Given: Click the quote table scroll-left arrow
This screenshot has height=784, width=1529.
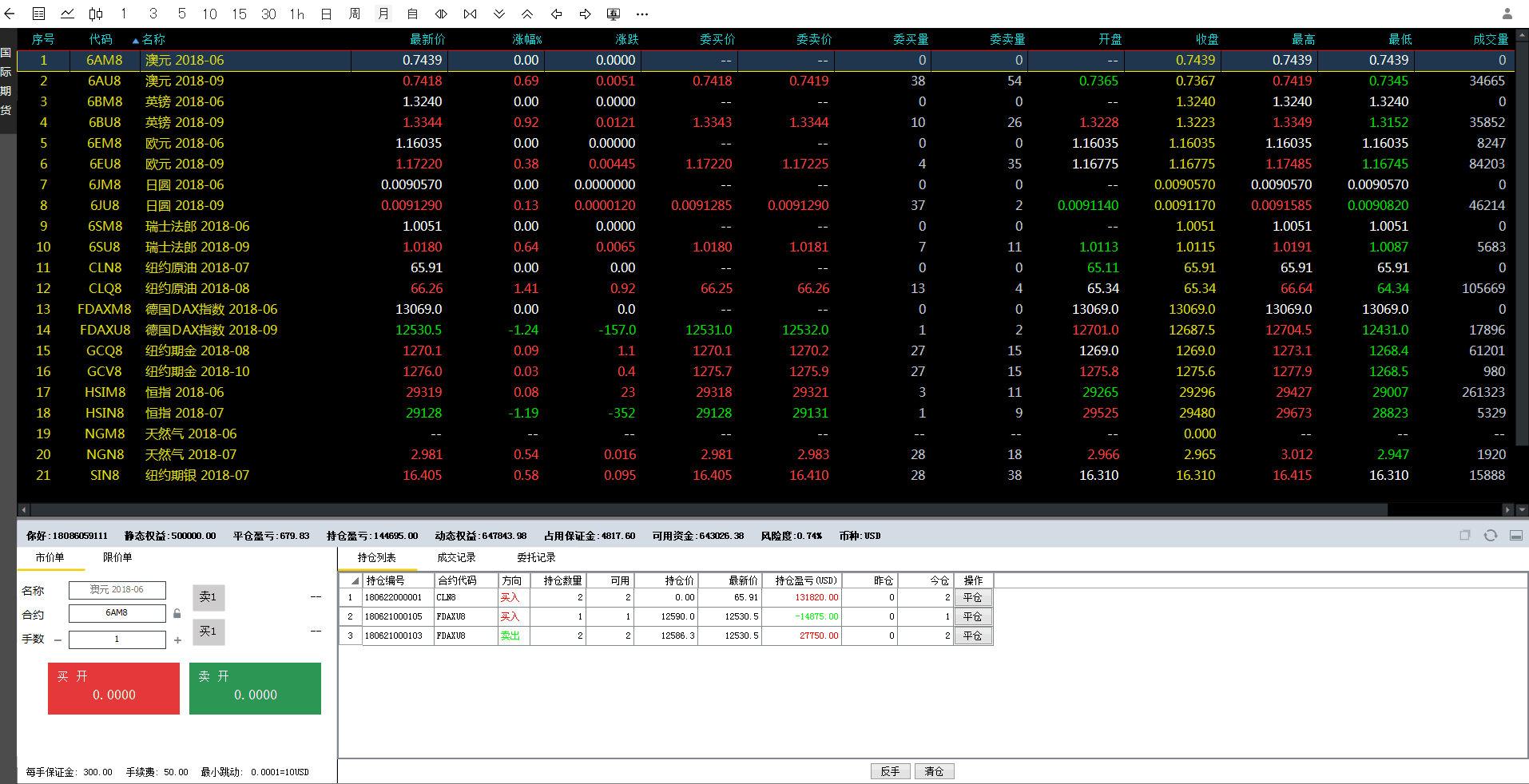Looking at the screenshot, I should point(24,509).
